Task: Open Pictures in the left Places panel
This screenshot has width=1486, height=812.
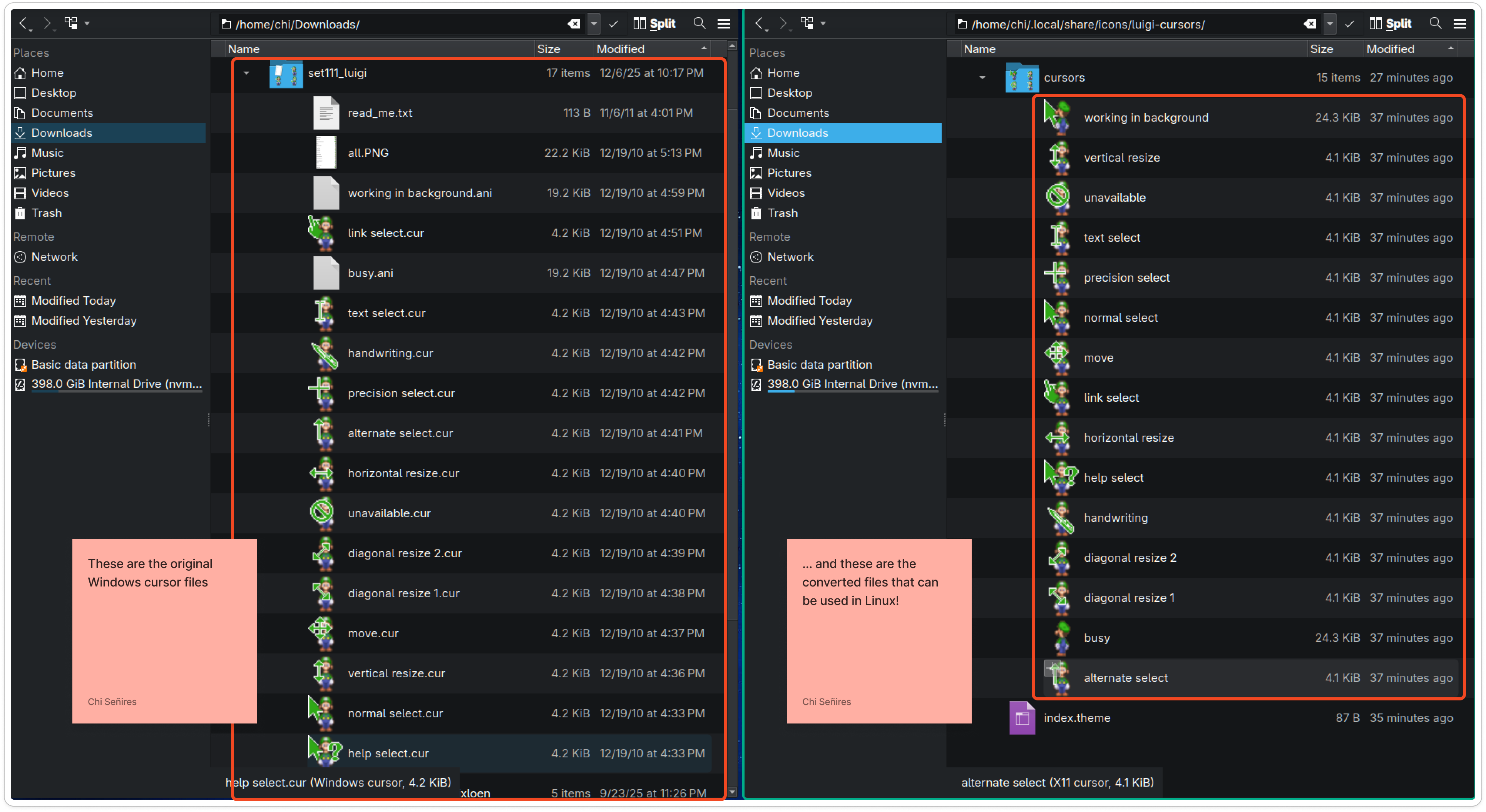Action: pyautogui.click(x=53, y=172)
